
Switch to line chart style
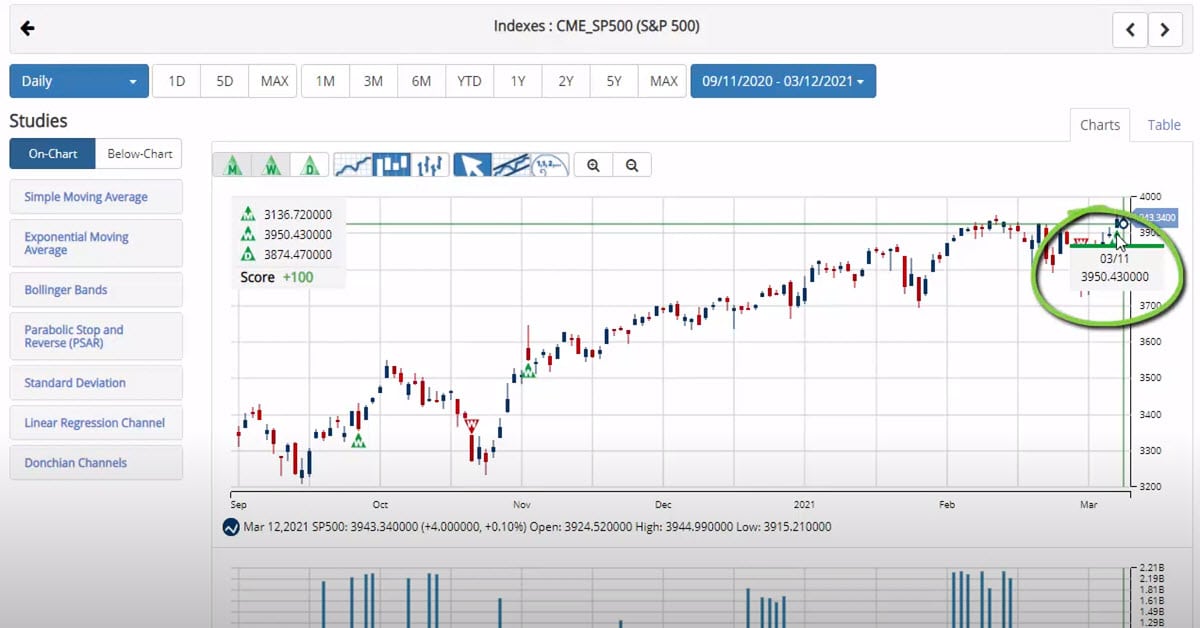pyautogui.click(x=352, y=165)
